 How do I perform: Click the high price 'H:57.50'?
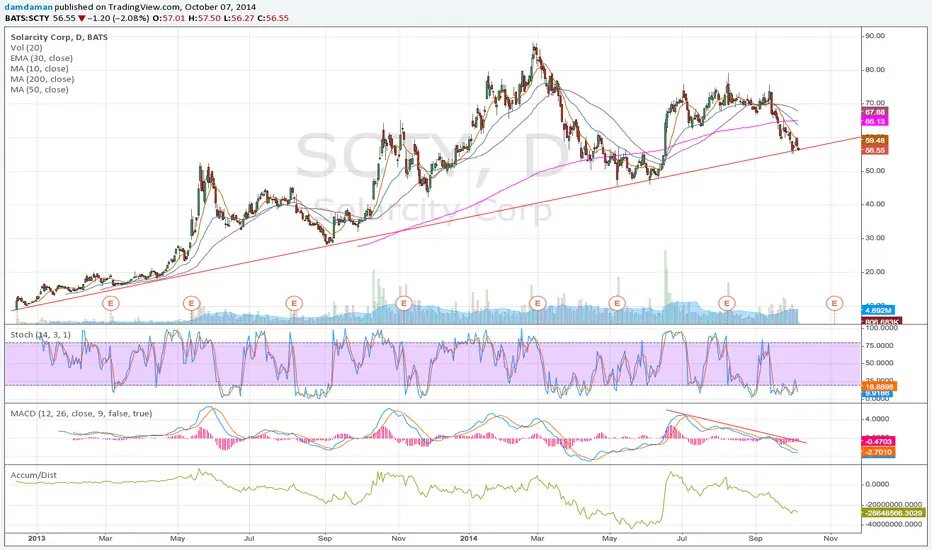click(203, 18)
